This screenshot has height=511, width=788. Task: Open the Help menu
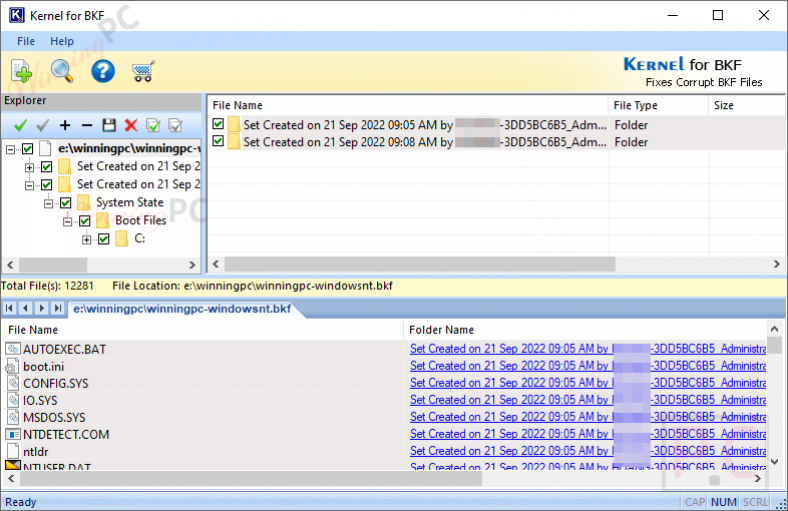pos(62,41)
